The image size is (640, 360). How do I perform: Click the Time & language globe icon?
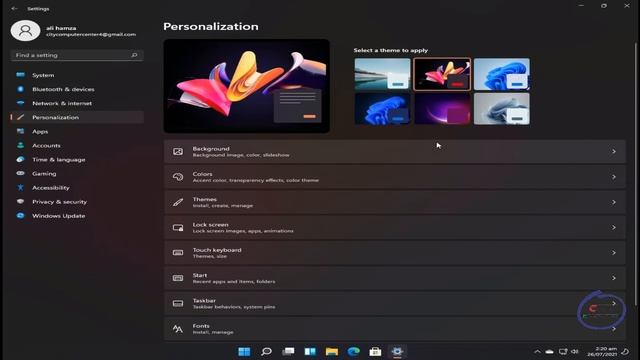[20, 159]
